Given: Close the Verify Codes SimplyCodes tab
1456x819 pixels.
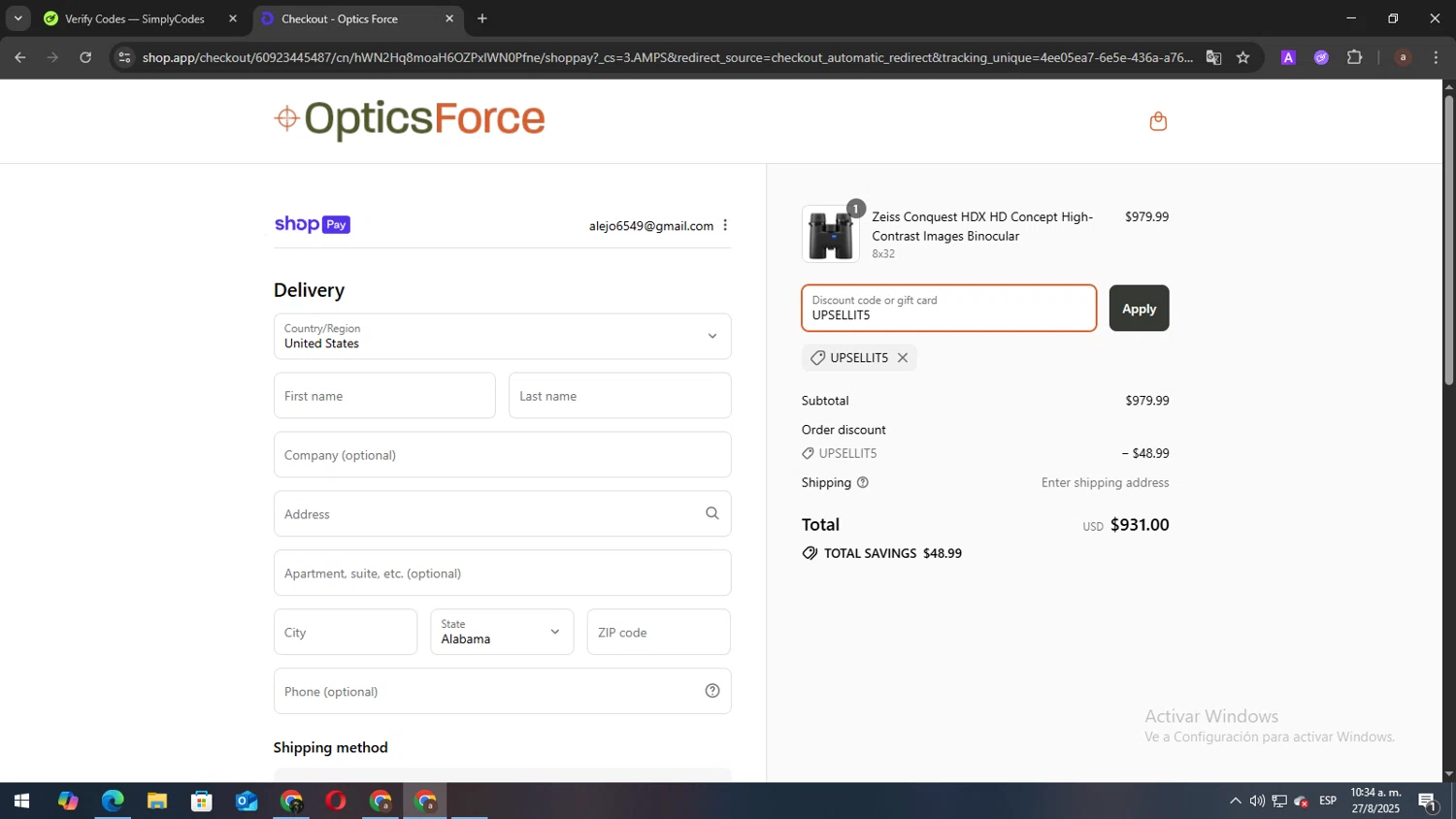Looking at the screenshot, I should (233, 18).
